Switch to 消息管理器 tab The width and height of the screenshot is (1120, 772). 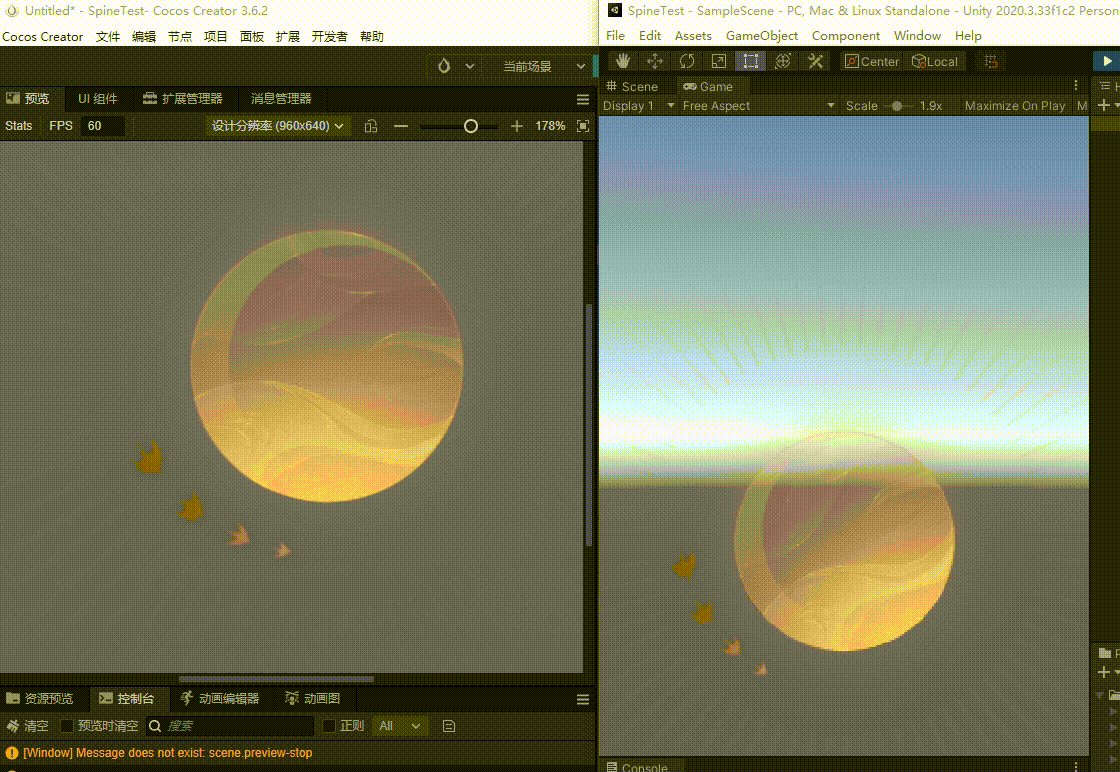tap(281, 99)
